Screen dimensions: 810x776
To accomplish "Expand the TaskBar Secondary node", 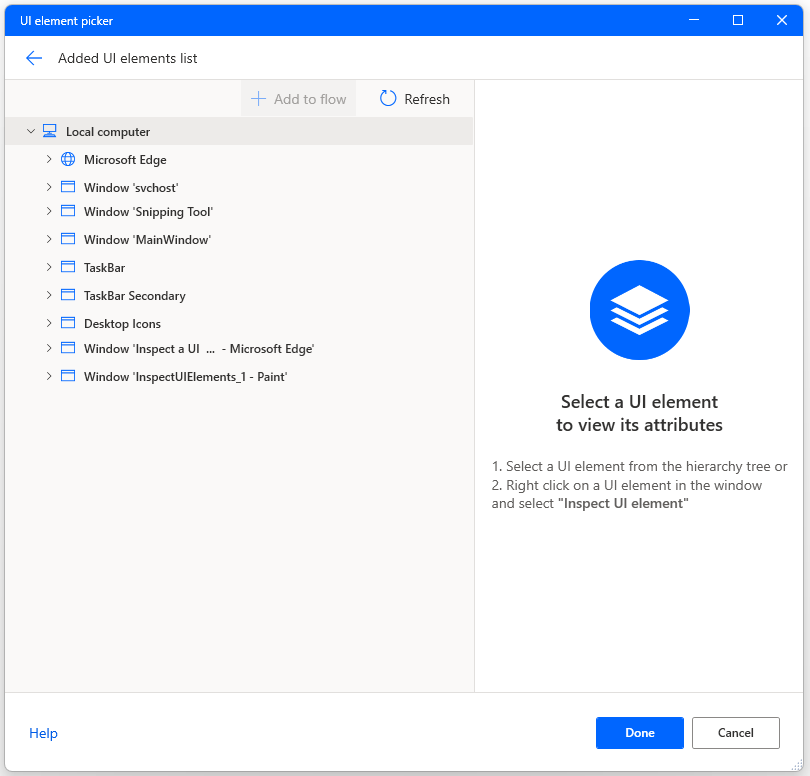I will [x=49, y=294].
